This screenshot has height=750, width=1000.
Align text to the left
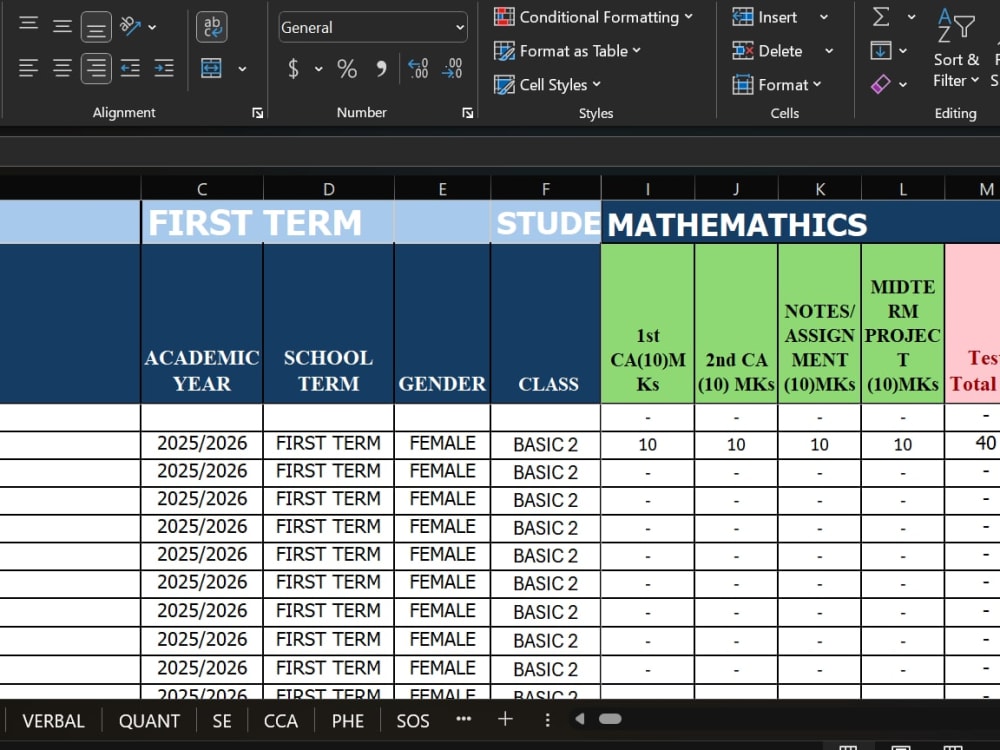28,68
